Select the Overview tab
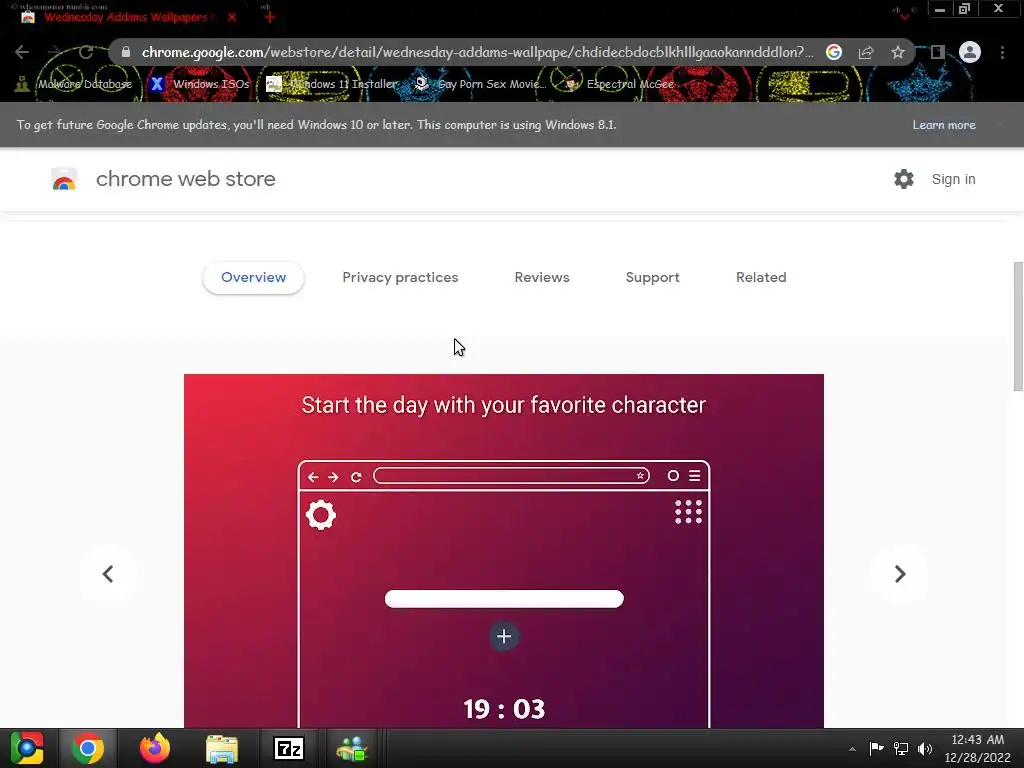This screenshot has width=1024, height=768. pyautogui.click(x=253, y=278)
